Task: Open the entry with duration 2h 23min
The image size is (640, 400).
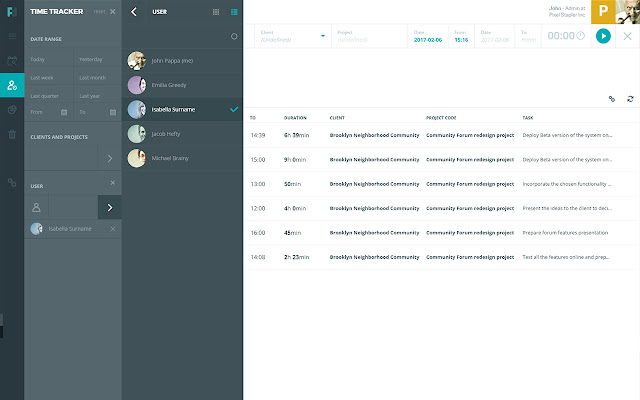Action: coord(442,257)
